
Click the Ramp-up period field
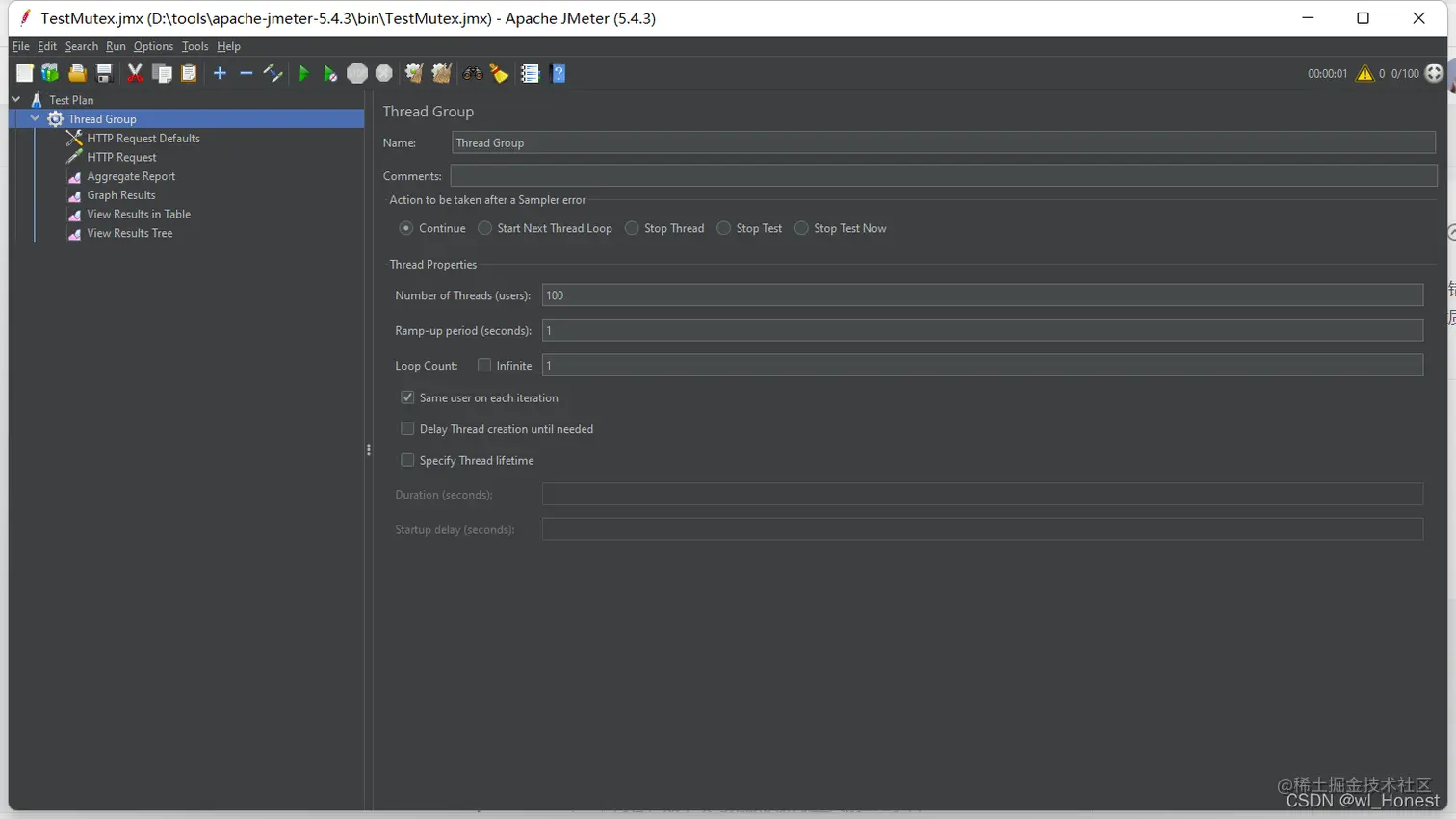coord(982,330)
